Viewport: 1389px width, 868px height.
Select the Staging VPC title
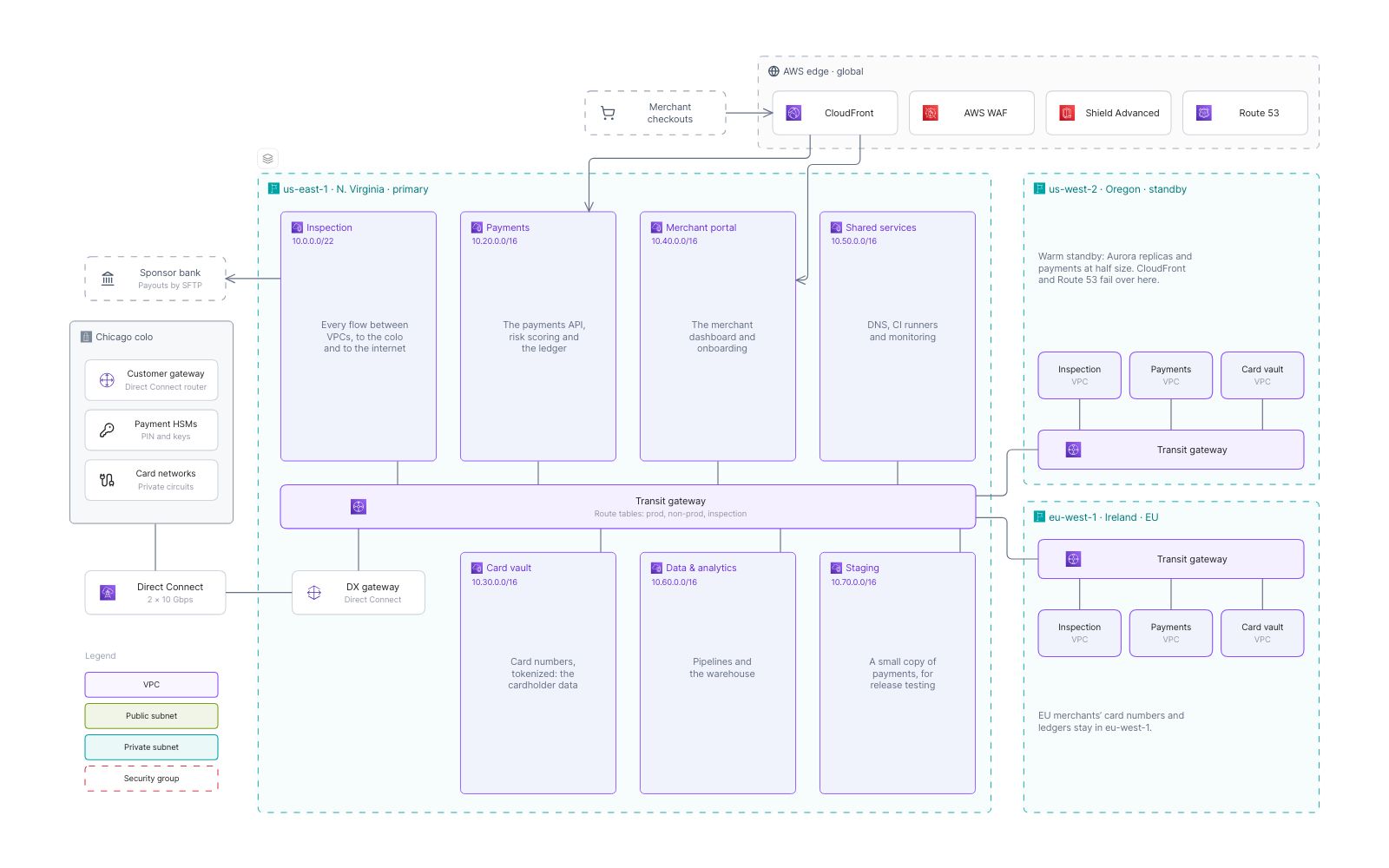pos(862,568)
